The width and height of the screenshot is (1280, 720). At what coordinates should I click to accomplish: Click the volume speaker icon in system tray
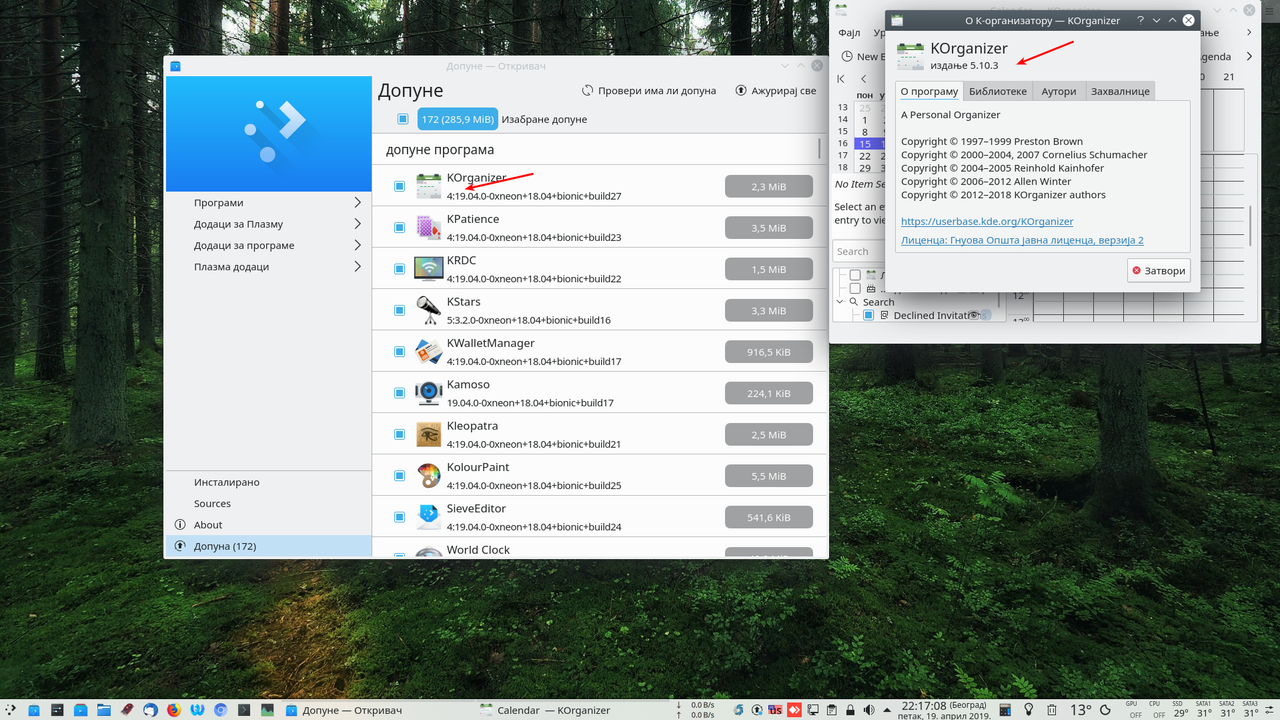869,710
